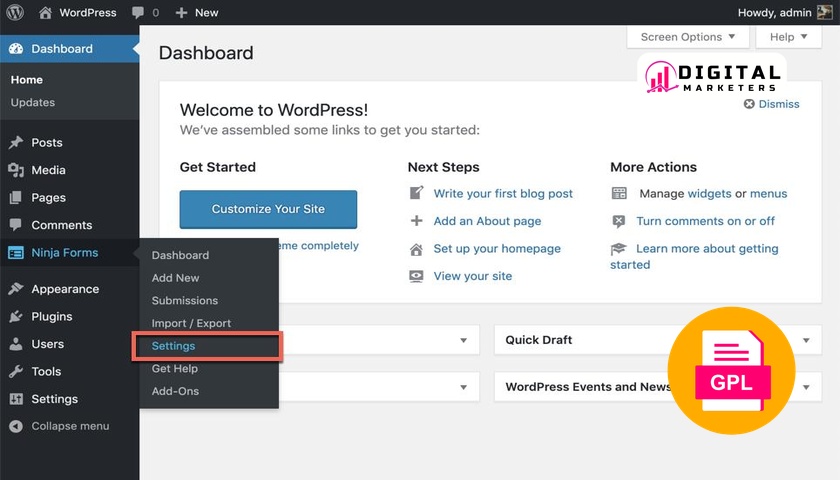Click the Customize Your Site button

[x=268, y=209]
